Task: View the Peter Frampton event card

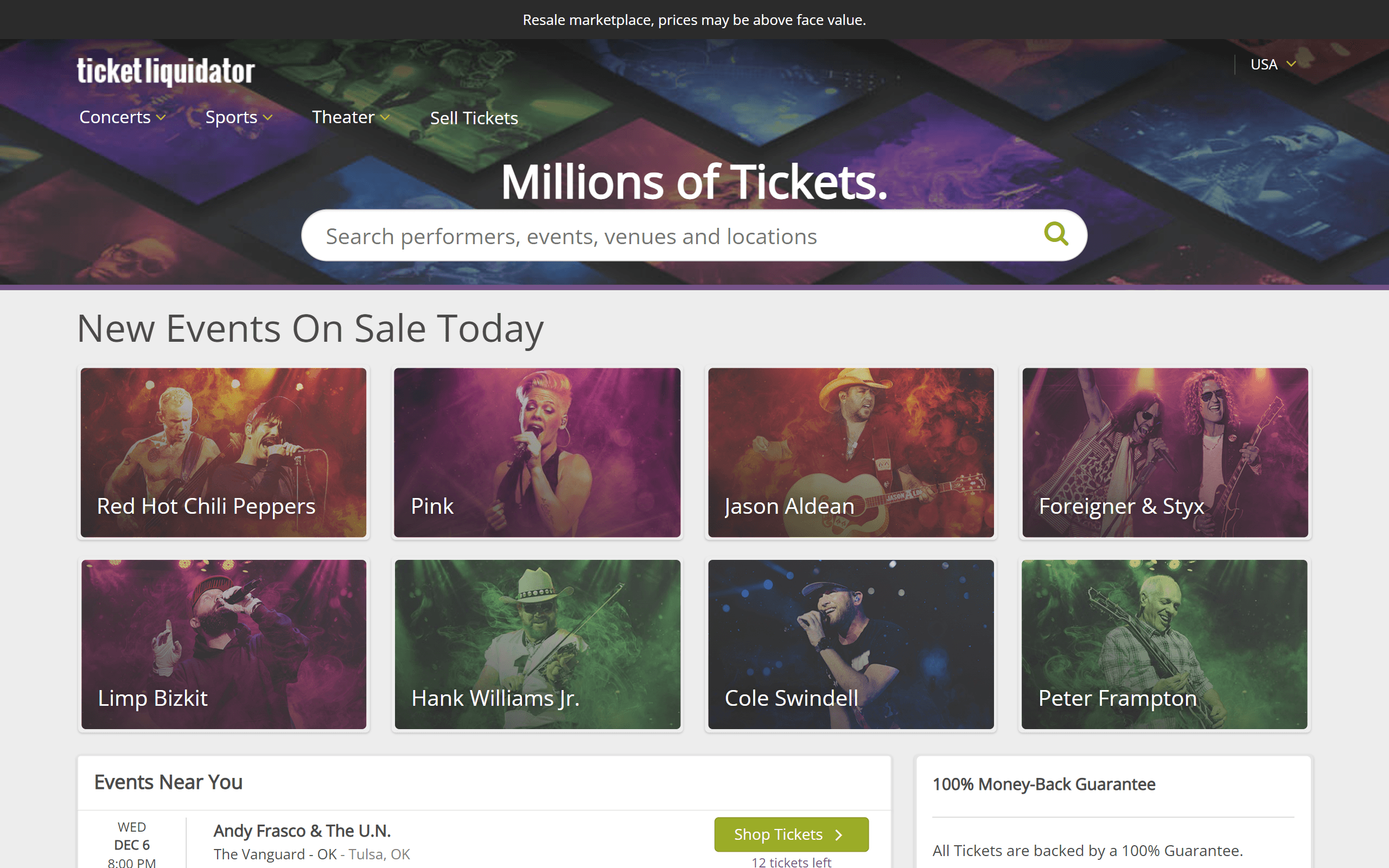Action: coord(1164,644)
